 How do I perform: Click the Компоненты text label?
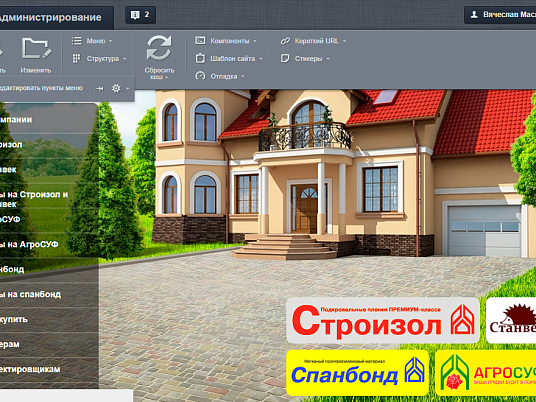[x=230, y=41]
